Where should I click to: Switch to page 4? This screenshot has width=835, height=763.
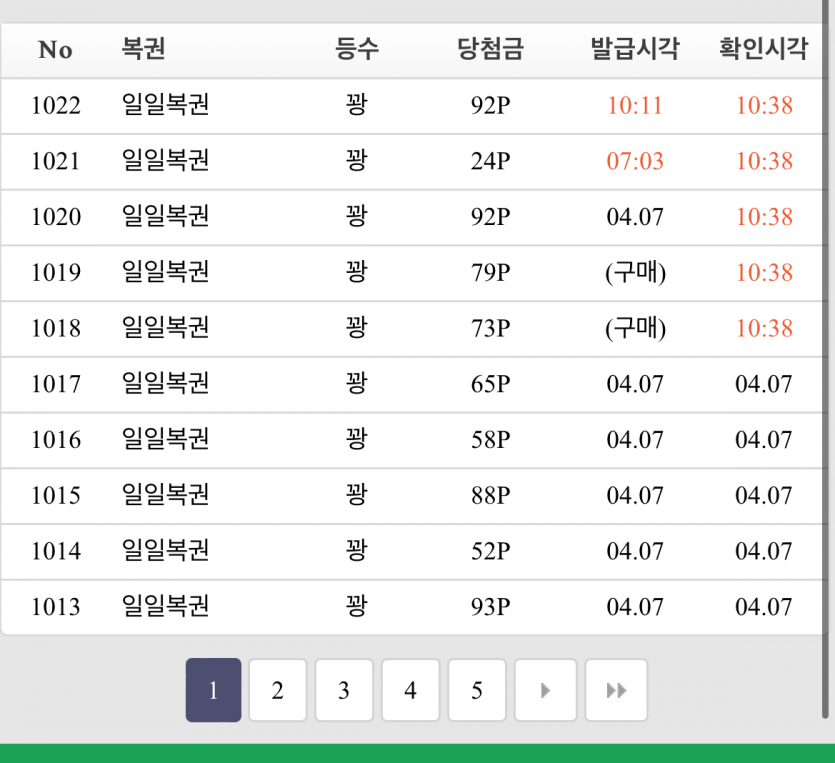pos(410,690)
